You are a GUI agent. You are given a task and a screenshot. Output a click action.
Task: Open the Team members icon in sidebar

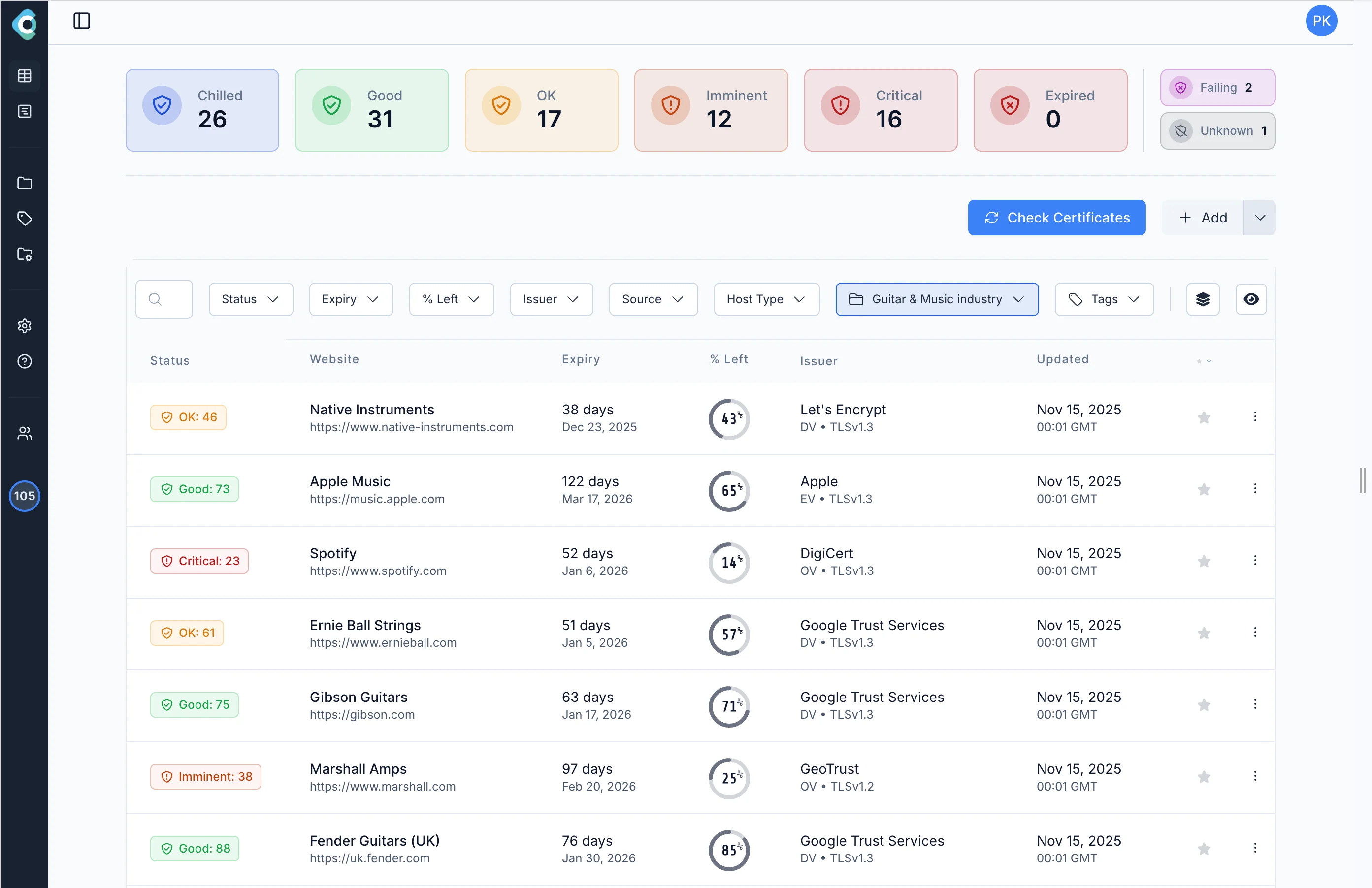click(x=24, y=433)
